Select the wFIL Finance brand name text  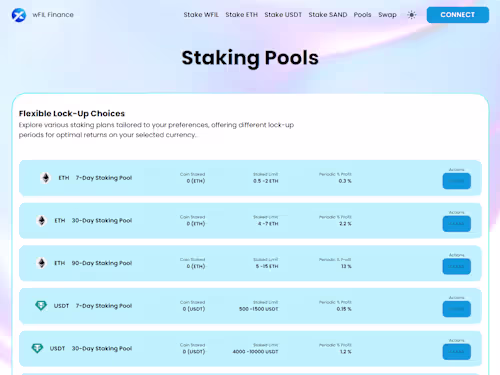tap(53, 15)
